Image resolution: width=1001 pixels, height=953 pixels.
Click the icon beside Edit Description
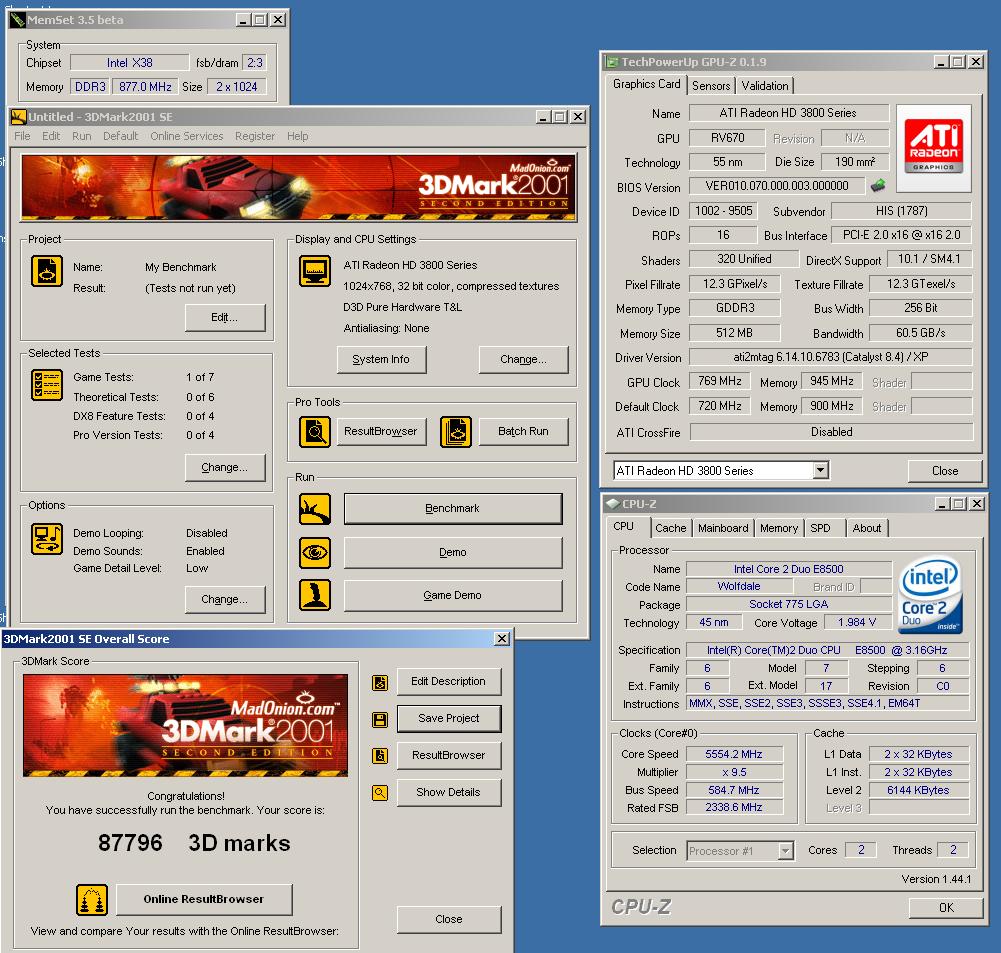point(380,683)
